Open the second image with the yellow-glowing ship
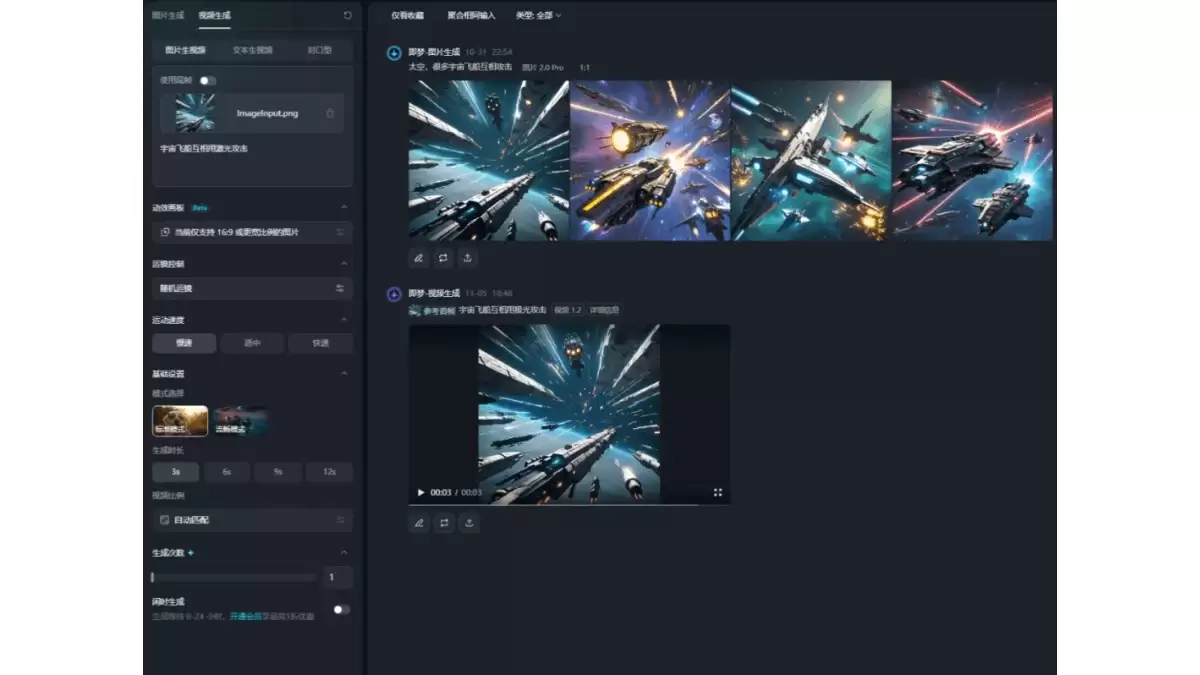1200x675 pixels. (x=650, y=160)
